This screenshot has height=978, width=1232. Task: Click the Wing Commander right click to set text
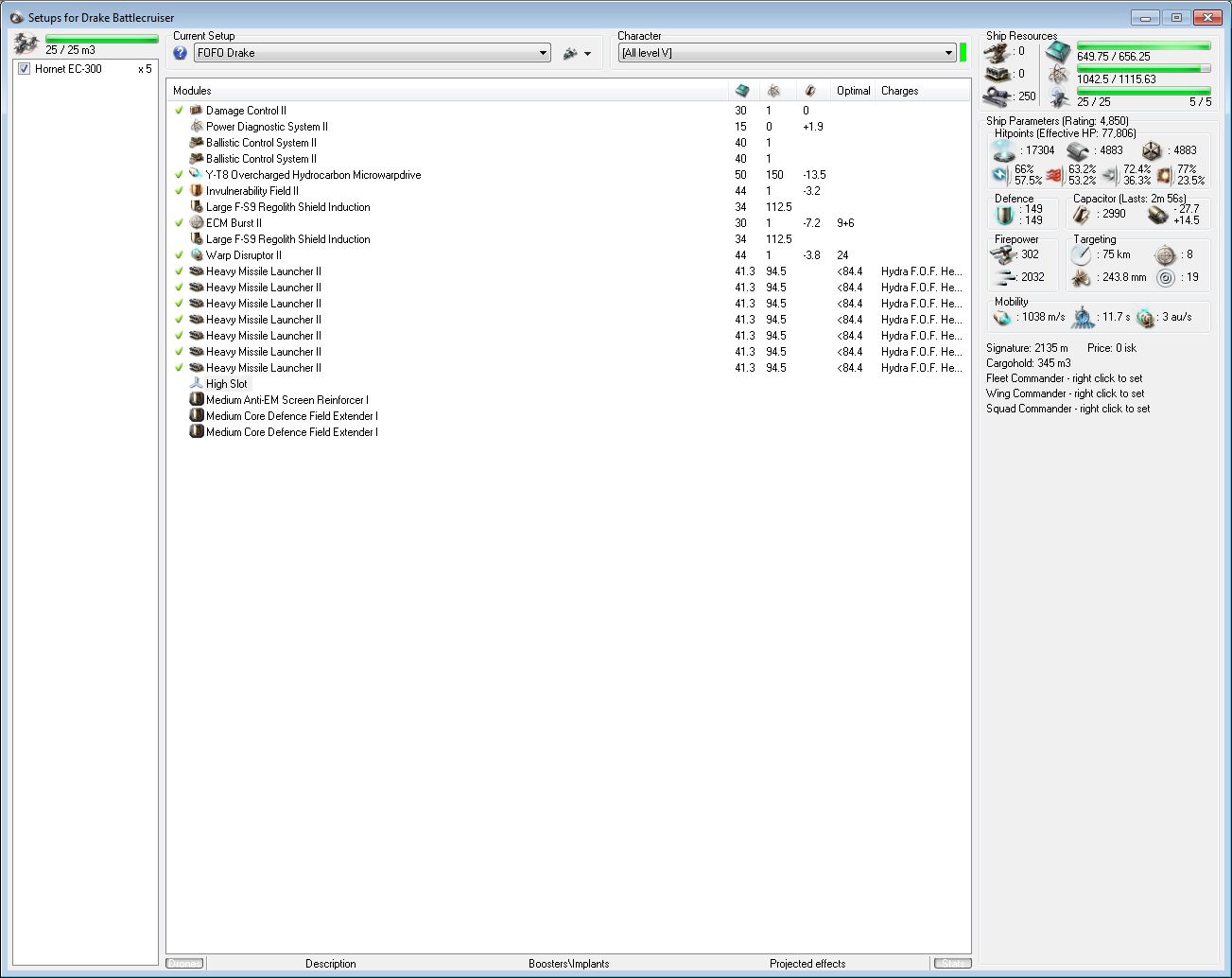1065,393
